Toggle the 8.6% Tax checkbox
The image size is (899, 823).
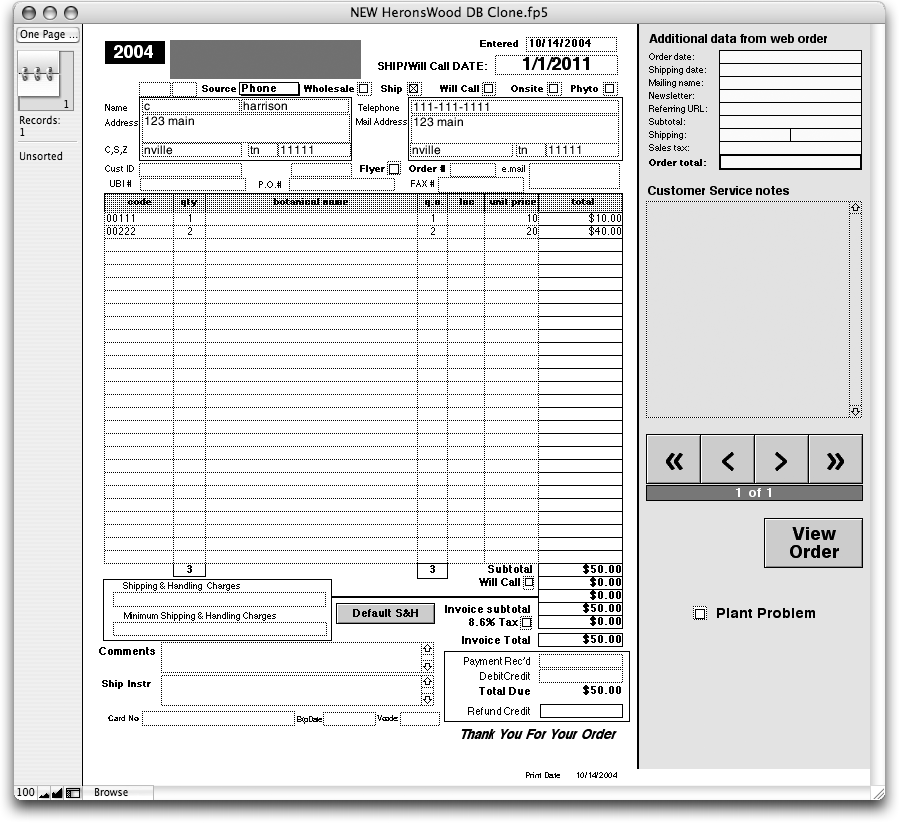[526, 622]
